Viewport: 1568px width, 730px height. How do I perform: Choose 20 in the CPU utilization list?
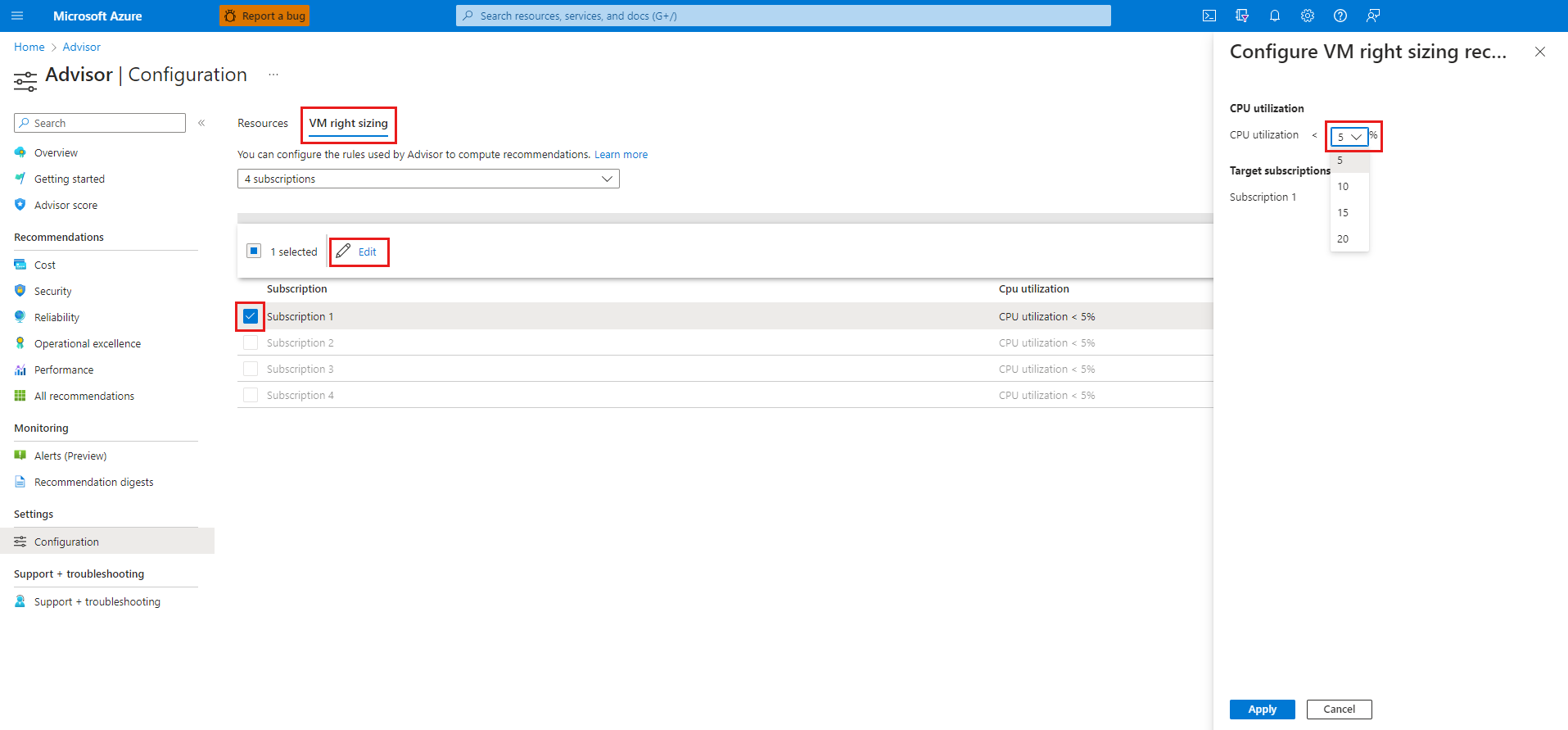1349,239
